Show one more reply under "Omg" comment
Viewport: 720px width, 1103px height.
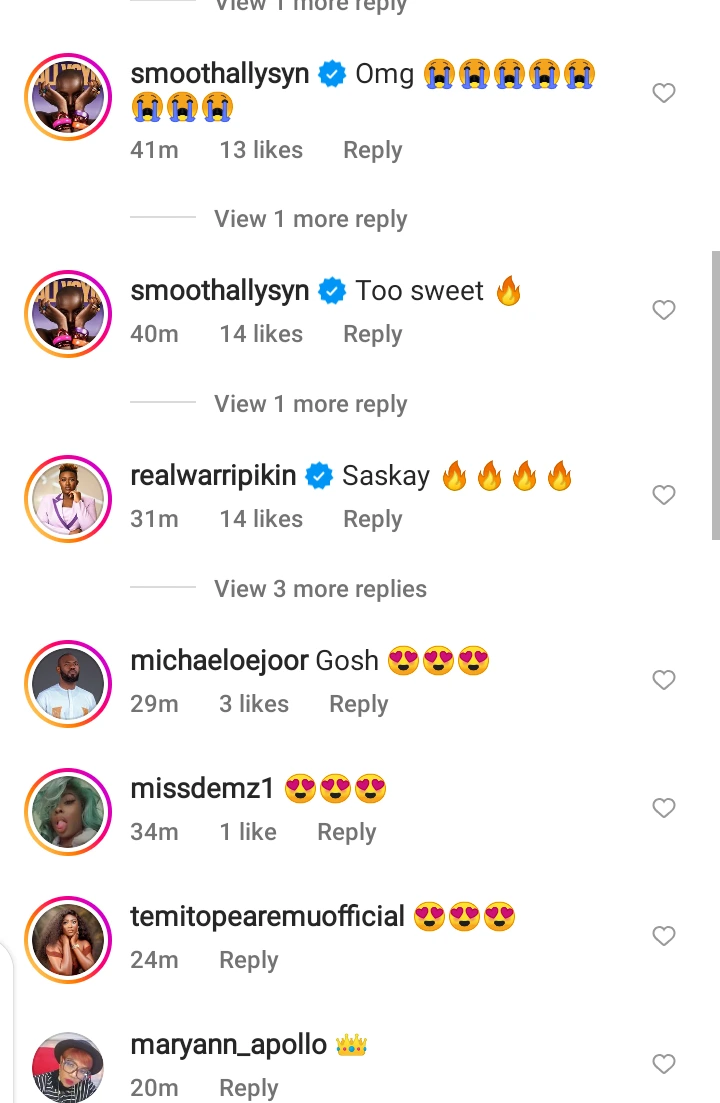point(310,219)
